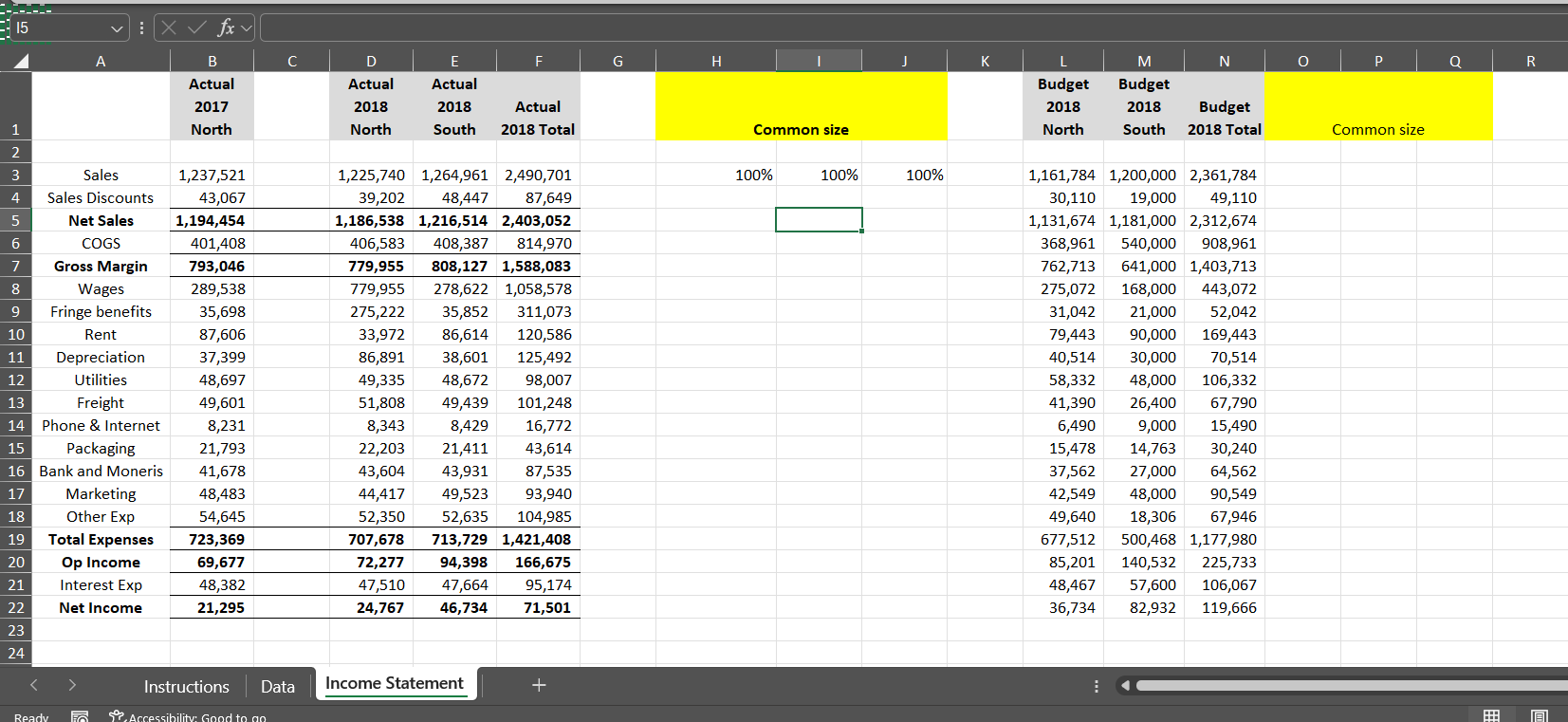Expand the dropdown beside the fx button

pos(247,28)
